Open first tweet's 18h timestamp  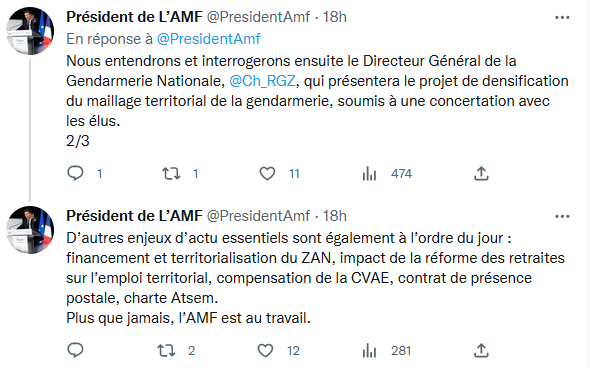335,17
